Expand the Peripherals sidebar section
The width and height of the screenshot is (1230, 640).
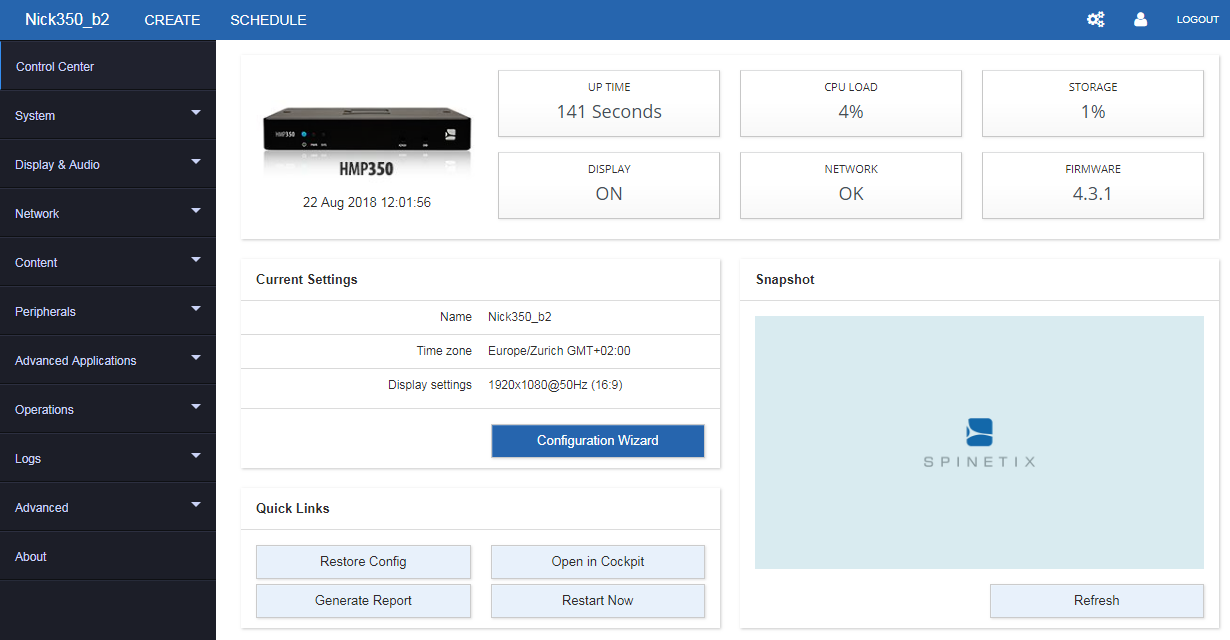click(108, 311)
